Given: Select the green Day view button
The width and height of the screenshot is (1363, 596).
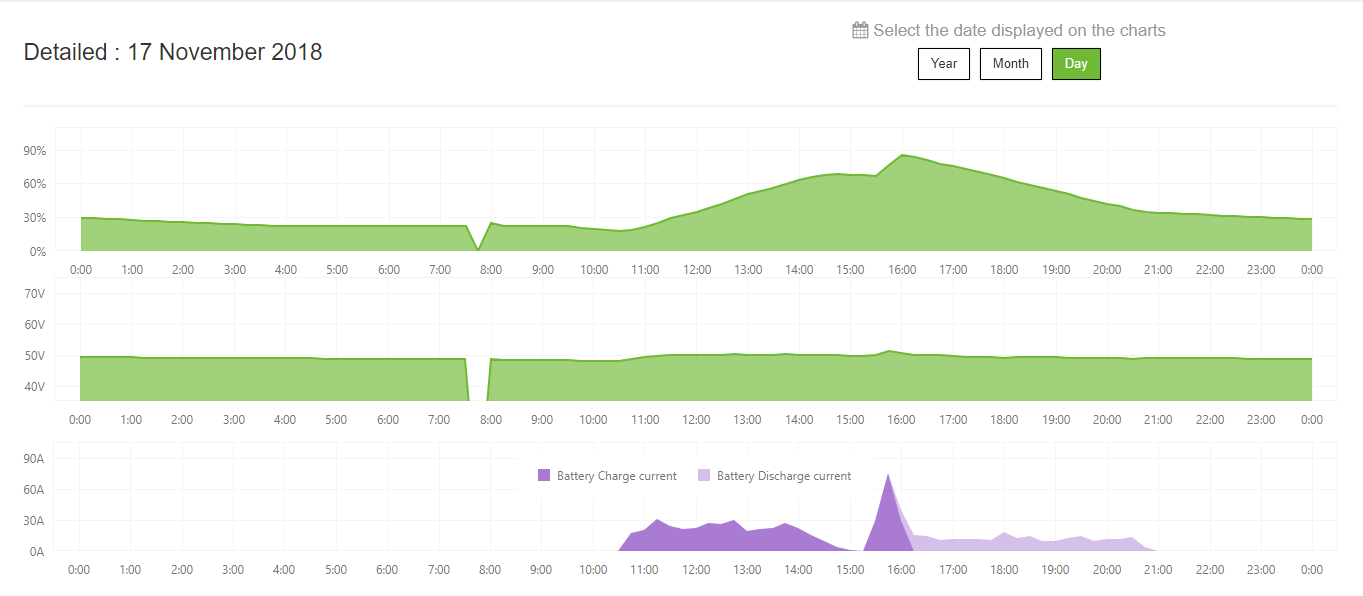Looking at the screenshot, I should point(1076,64).
